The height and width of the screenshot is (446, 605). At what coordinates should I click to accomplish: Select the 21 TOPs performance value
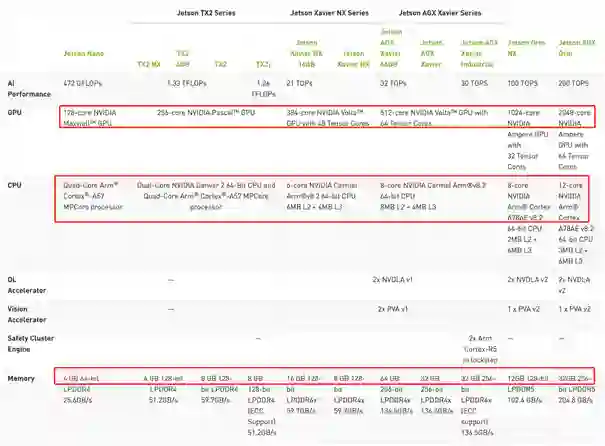tap(299, 83)
